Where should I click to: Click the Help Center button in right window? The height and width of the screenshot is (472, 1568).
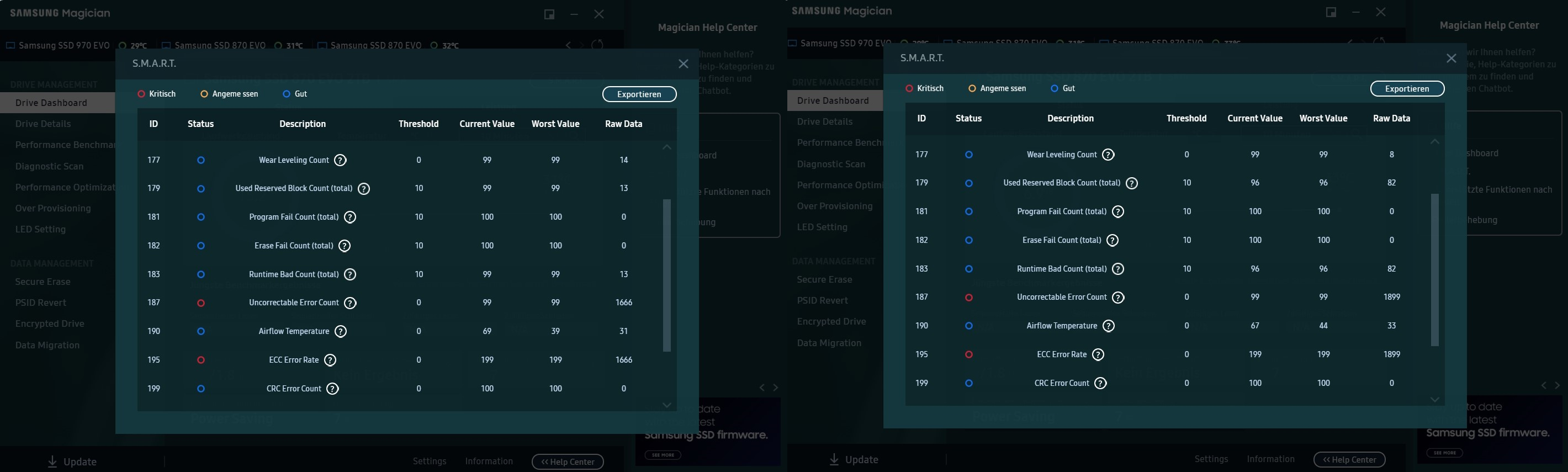[1349, 459]
